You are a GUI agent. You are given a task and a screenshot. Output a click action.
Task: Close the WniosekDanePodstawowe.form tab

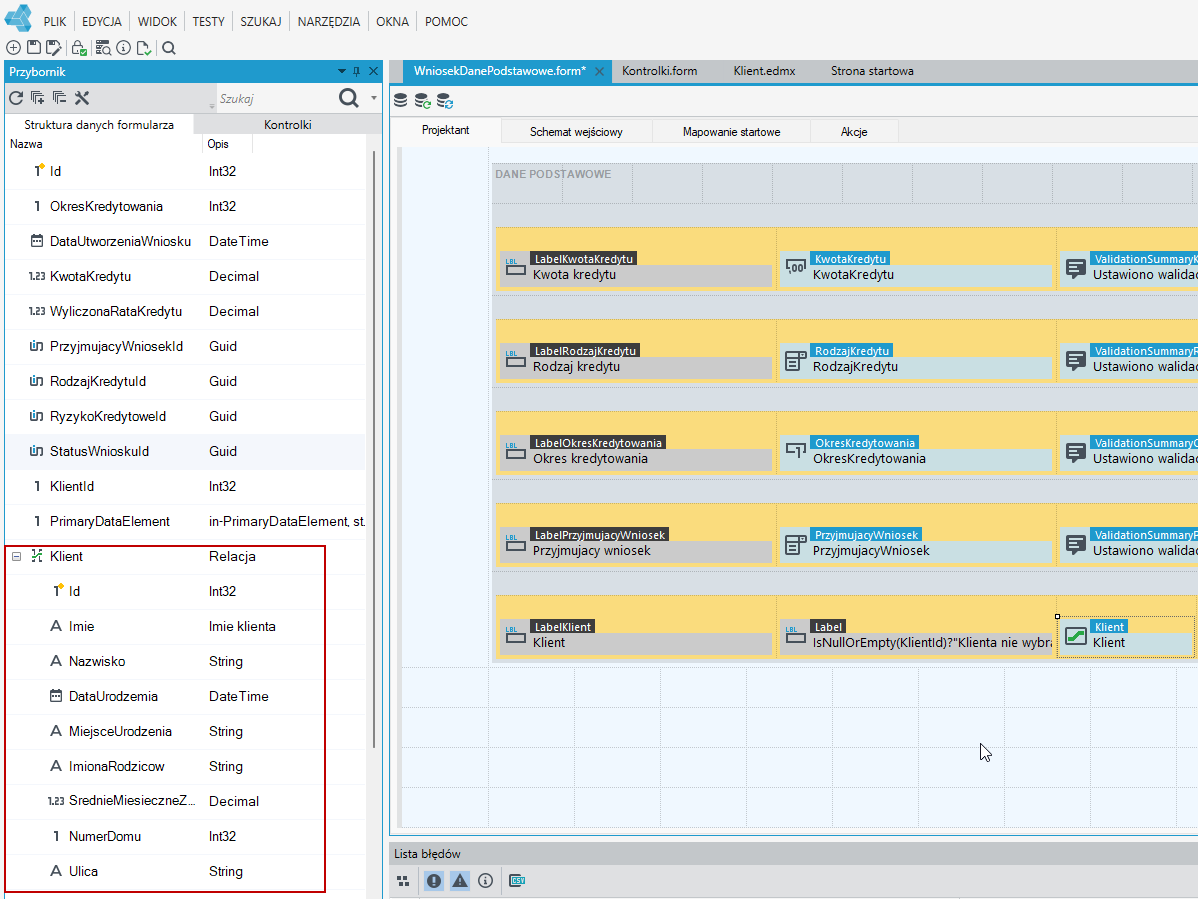click(x=600, y=71)
